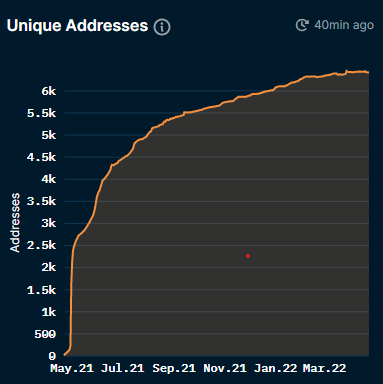Click the '5k' y-axis label

[x=49, y=135]
